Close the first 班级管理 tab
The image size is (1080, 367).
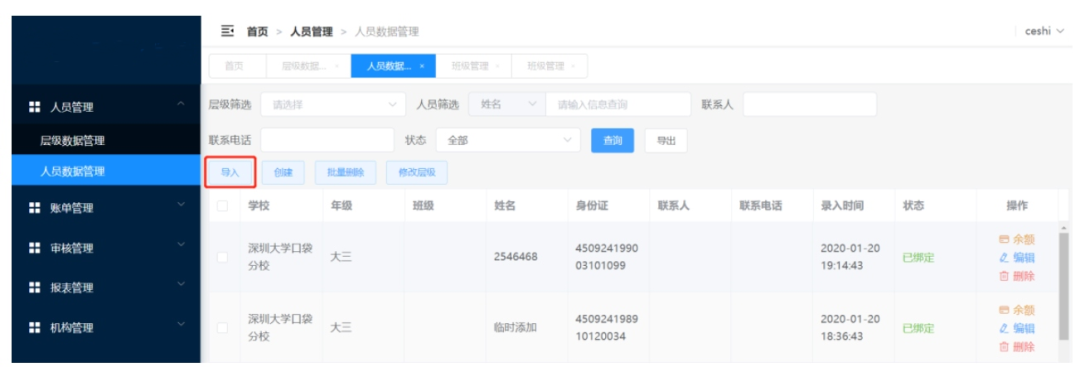tap(497, 66)
